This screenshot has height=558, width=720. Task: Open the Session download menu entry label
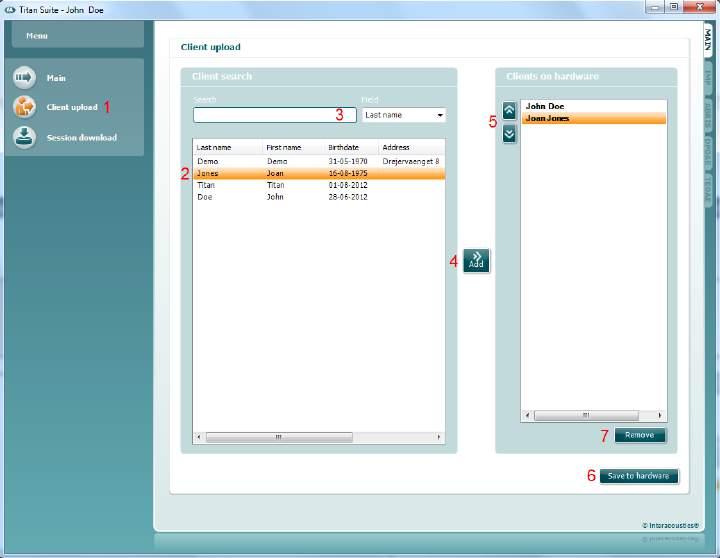click(x=82, y=137)
